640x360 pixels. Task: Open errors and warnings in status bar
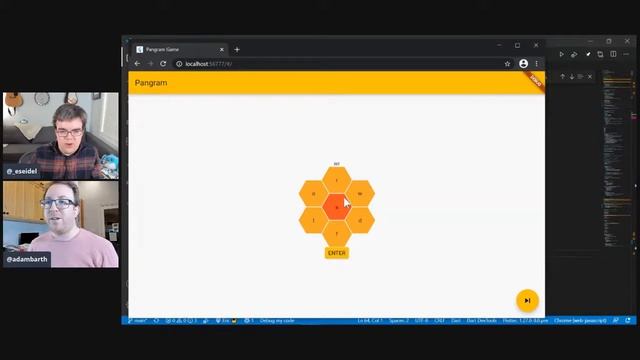181,321
